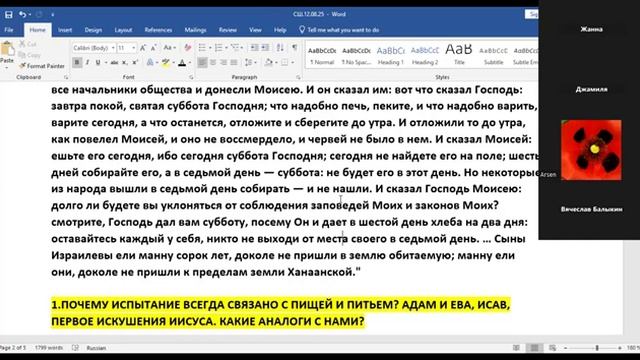Toggle Underline formatting
The width and height of the screenshot is (640, 360).
tap(98, 62)
